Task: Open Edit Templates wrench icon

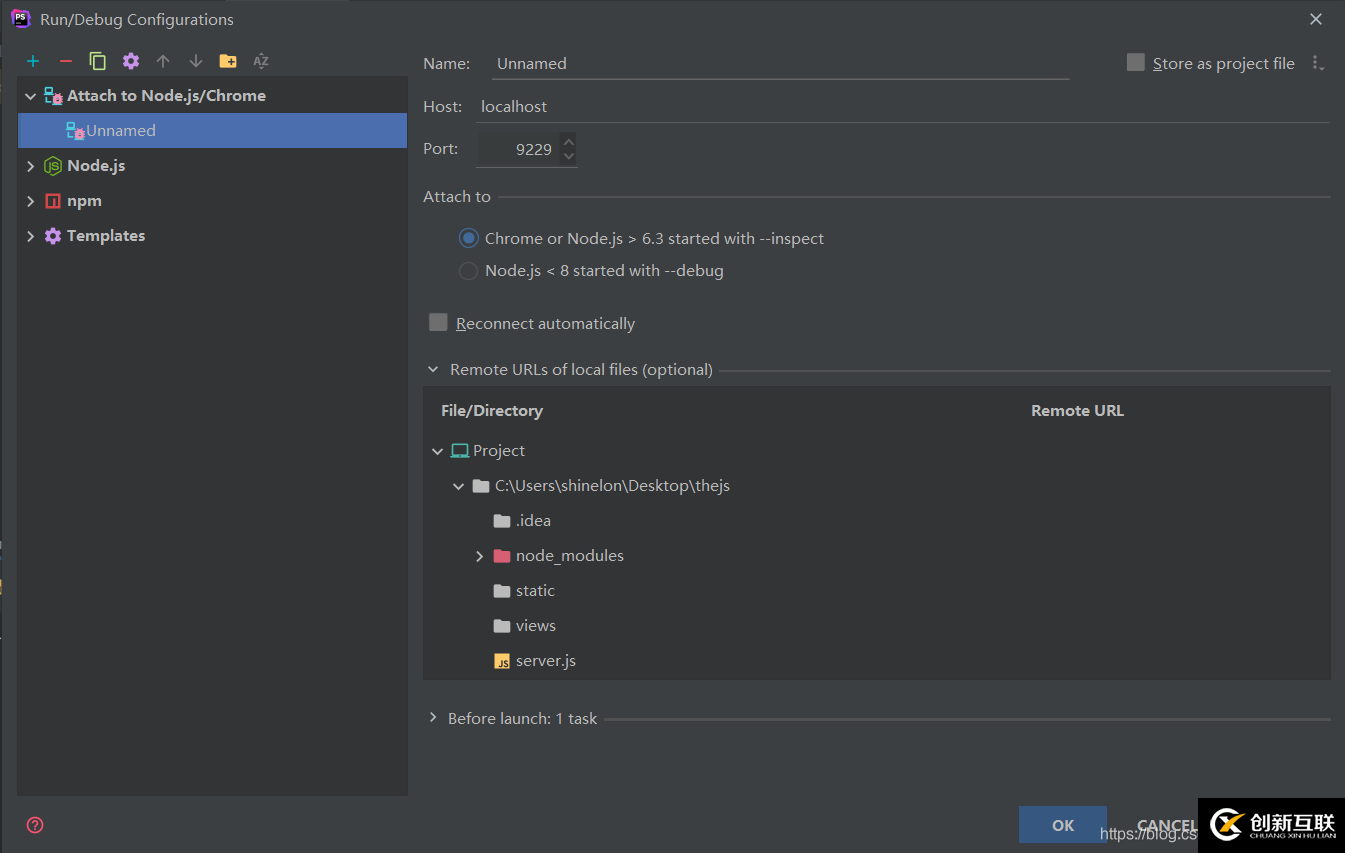Action: coord(131,61)
